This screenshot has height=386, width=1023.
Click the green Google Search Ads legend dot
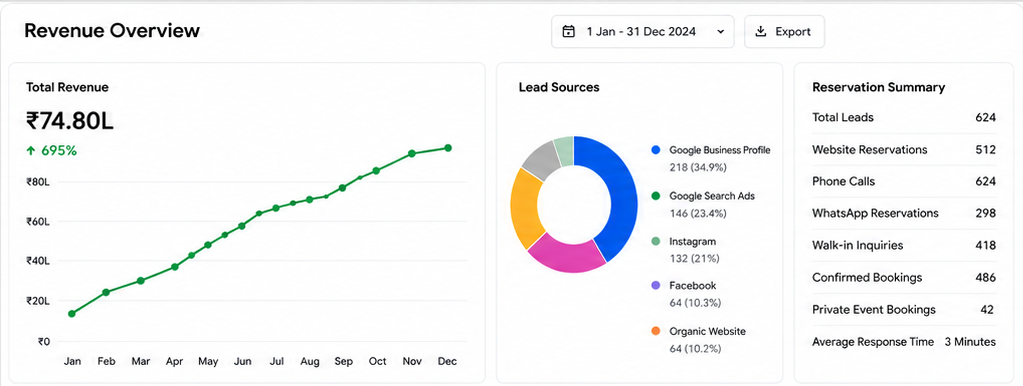tap(656, 196)
